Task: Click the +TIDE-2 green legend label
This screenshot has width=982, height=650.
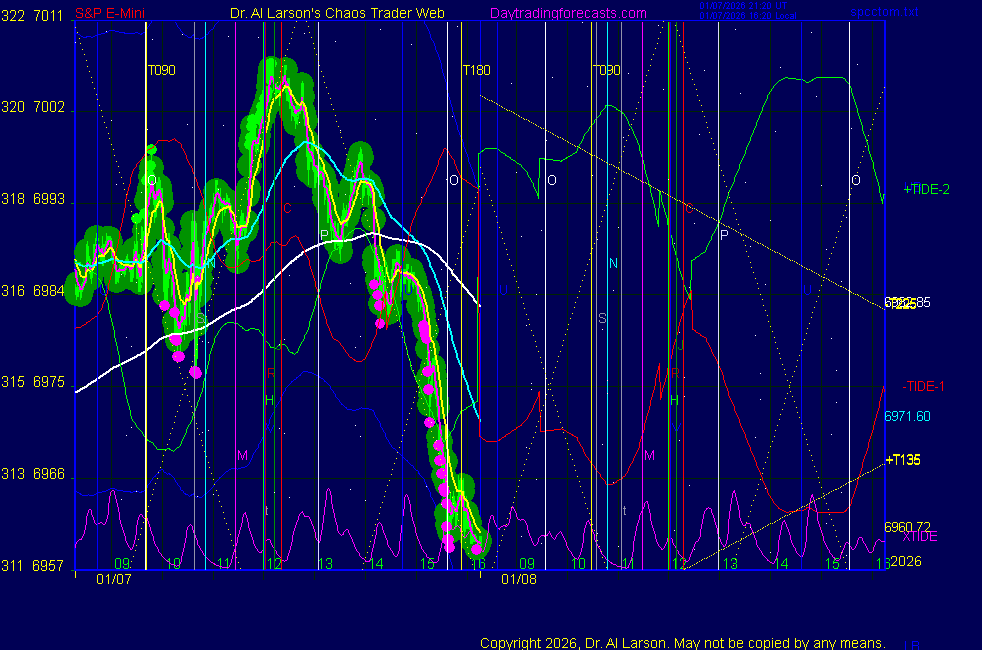Action: (926, 189)
